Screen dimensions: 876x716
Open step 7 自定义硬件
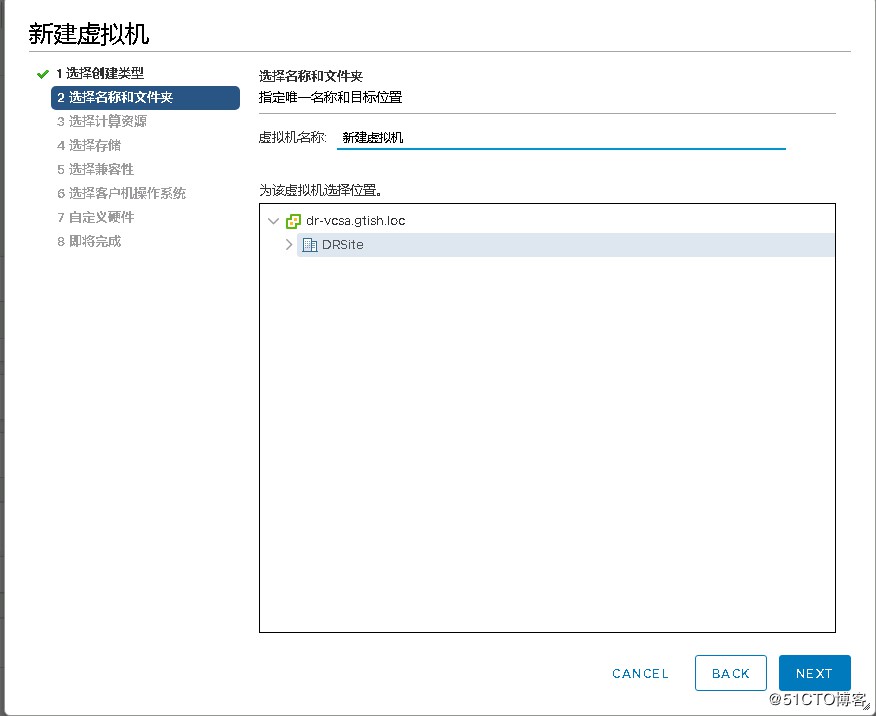click(96, 217)
